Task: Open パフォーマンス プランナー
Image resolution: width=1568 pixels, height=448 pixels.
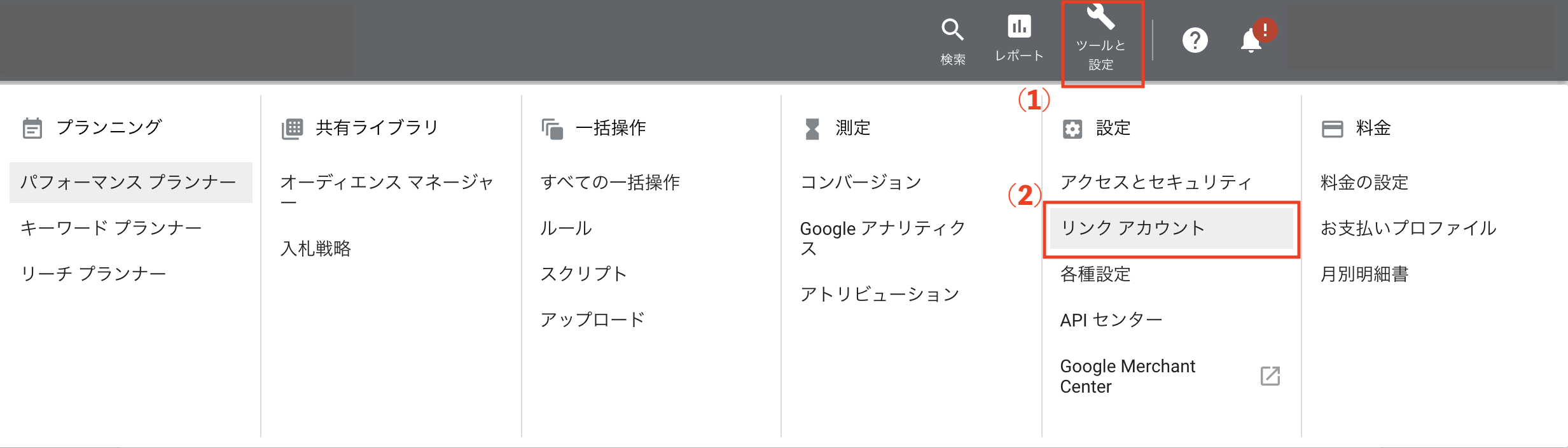Action: click(130, 181)
